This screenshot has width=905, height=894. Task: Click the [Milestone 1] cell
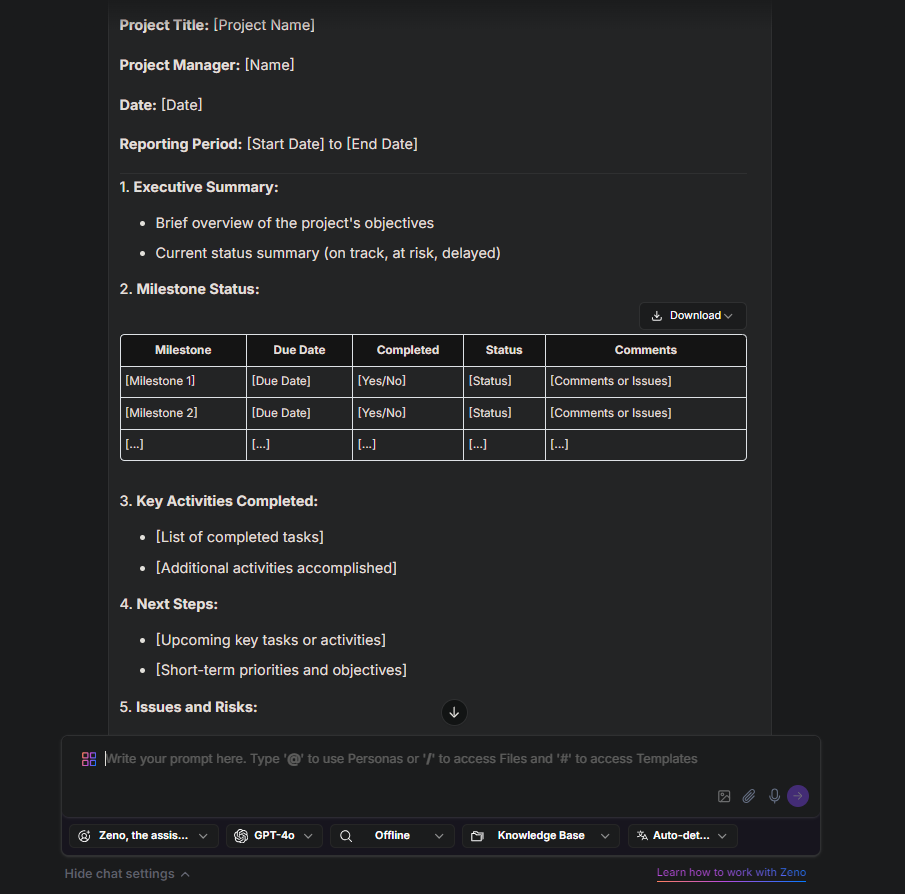pos(183,381)
